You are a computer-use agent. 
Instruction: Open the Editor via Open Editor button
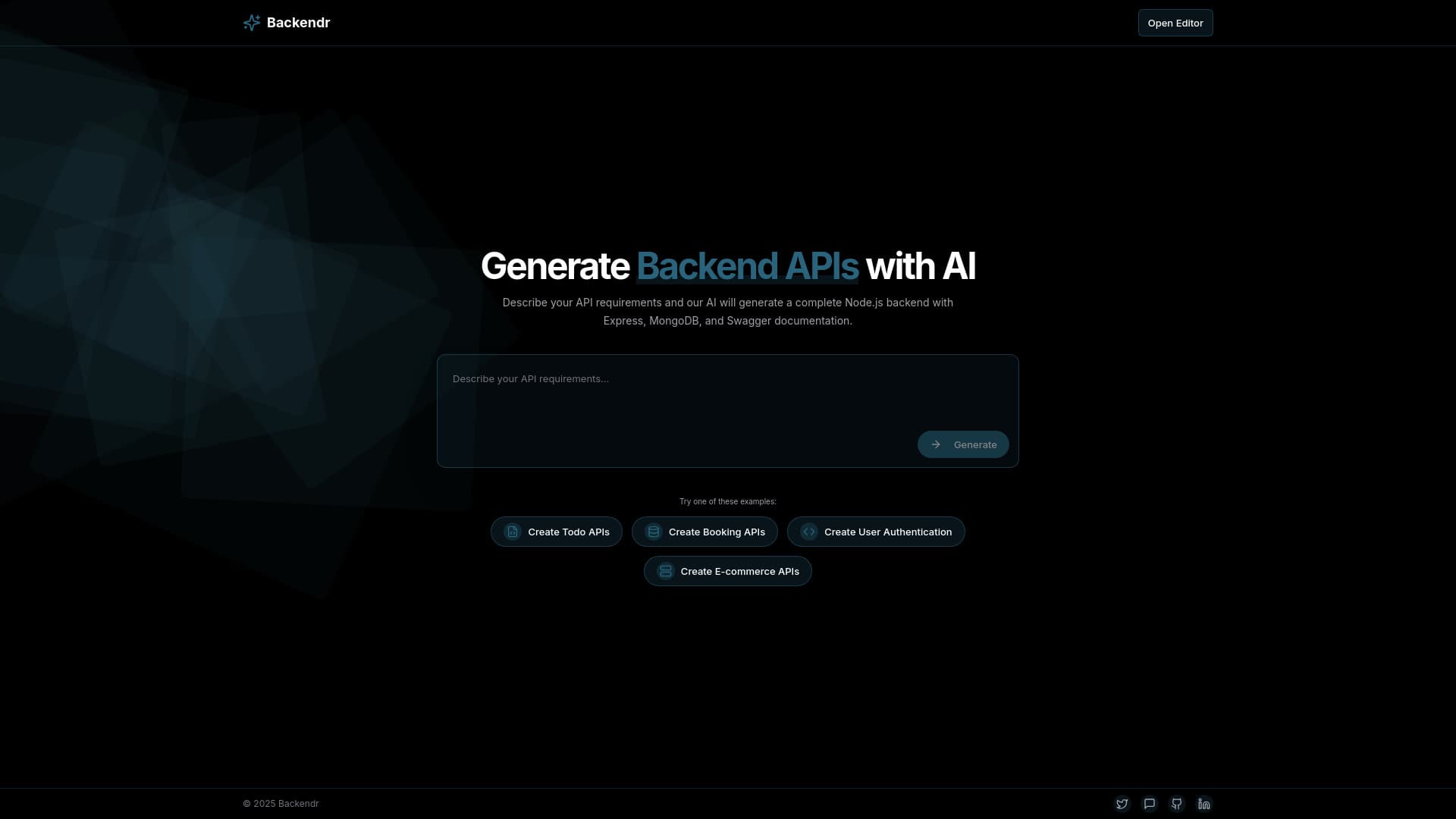point(1175,22)
